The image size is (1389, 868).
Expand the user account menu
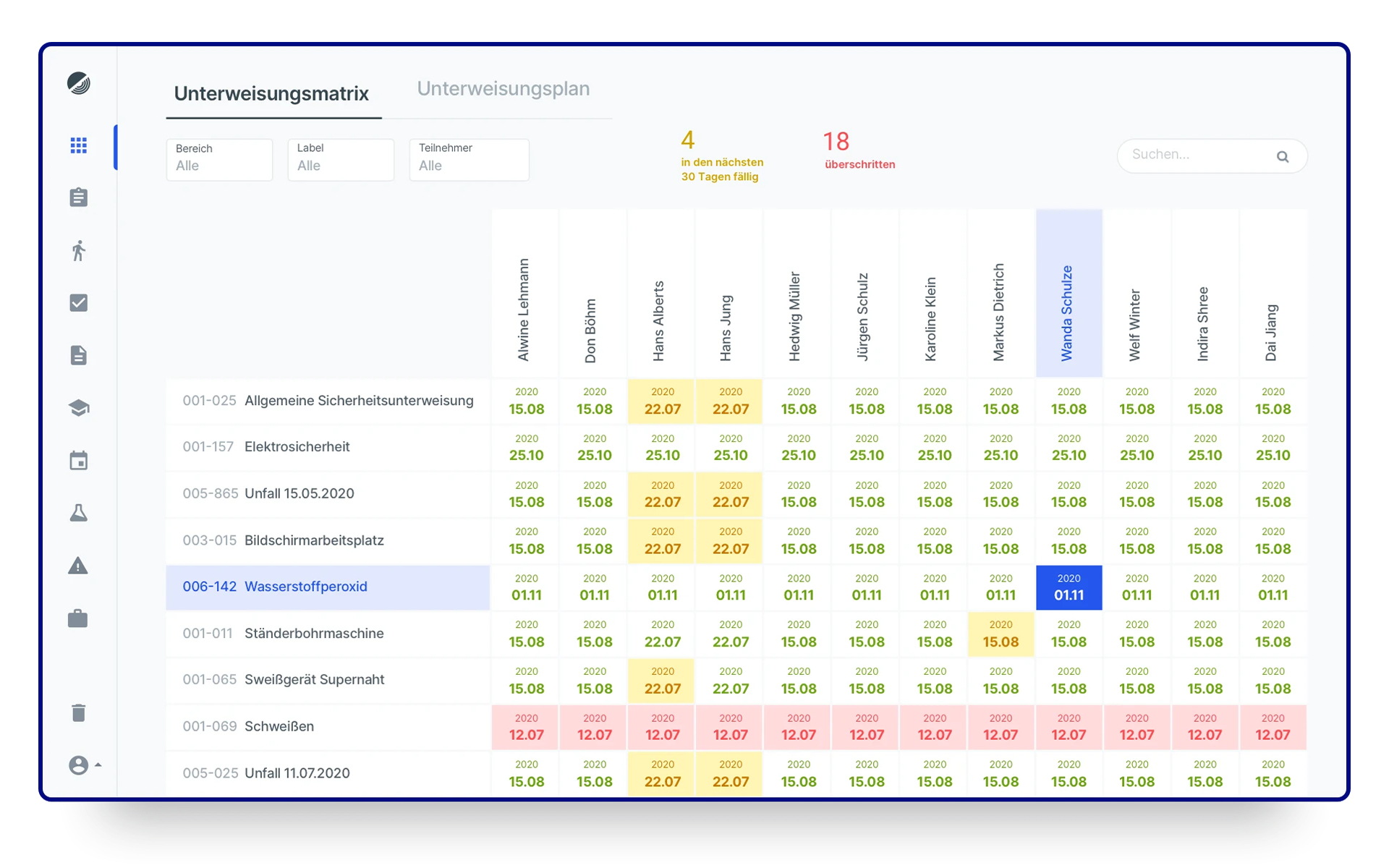84,765
